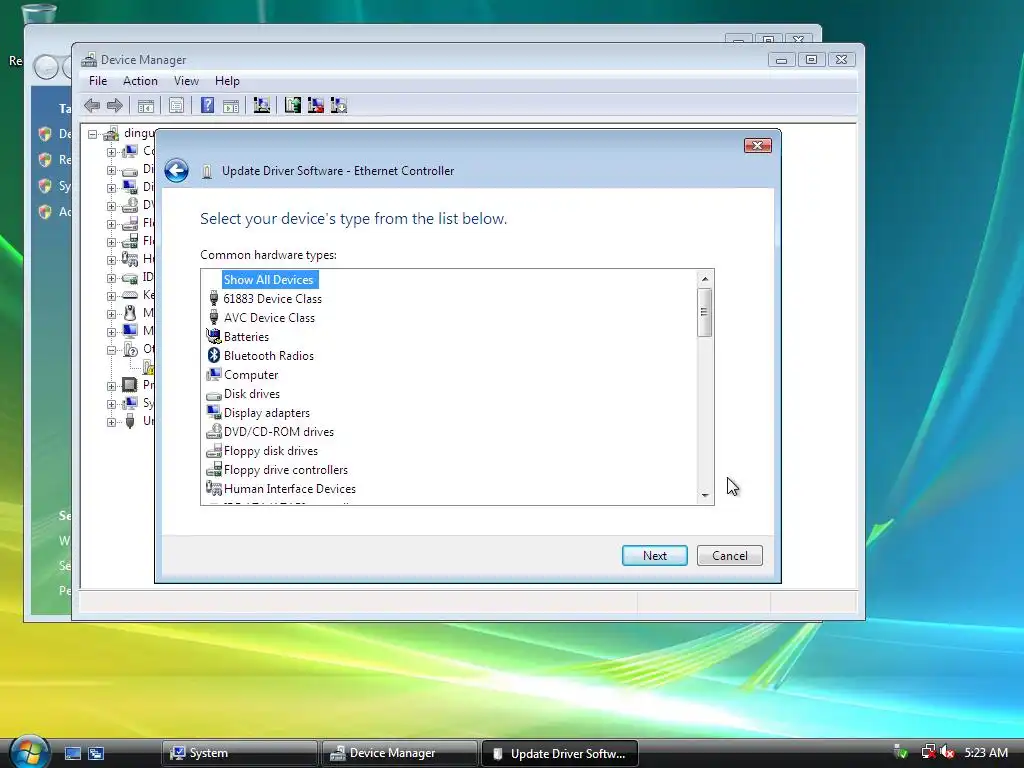Click the network disconnected tray icon

click(x=928, y=752)
